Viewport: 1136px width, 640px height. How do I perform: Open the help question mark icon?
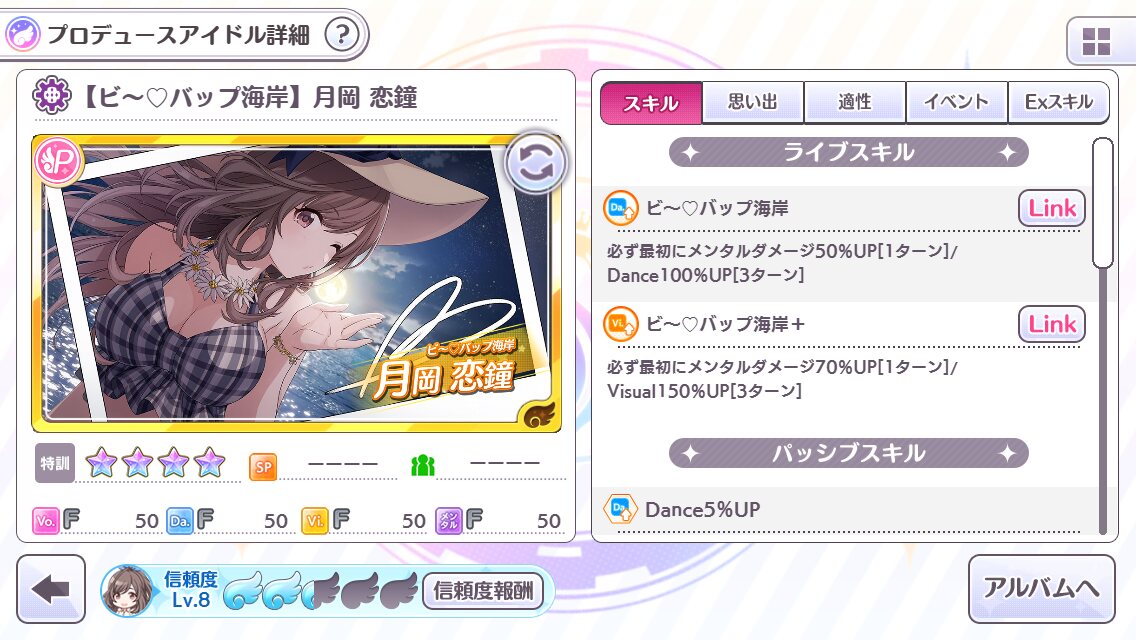342,34
